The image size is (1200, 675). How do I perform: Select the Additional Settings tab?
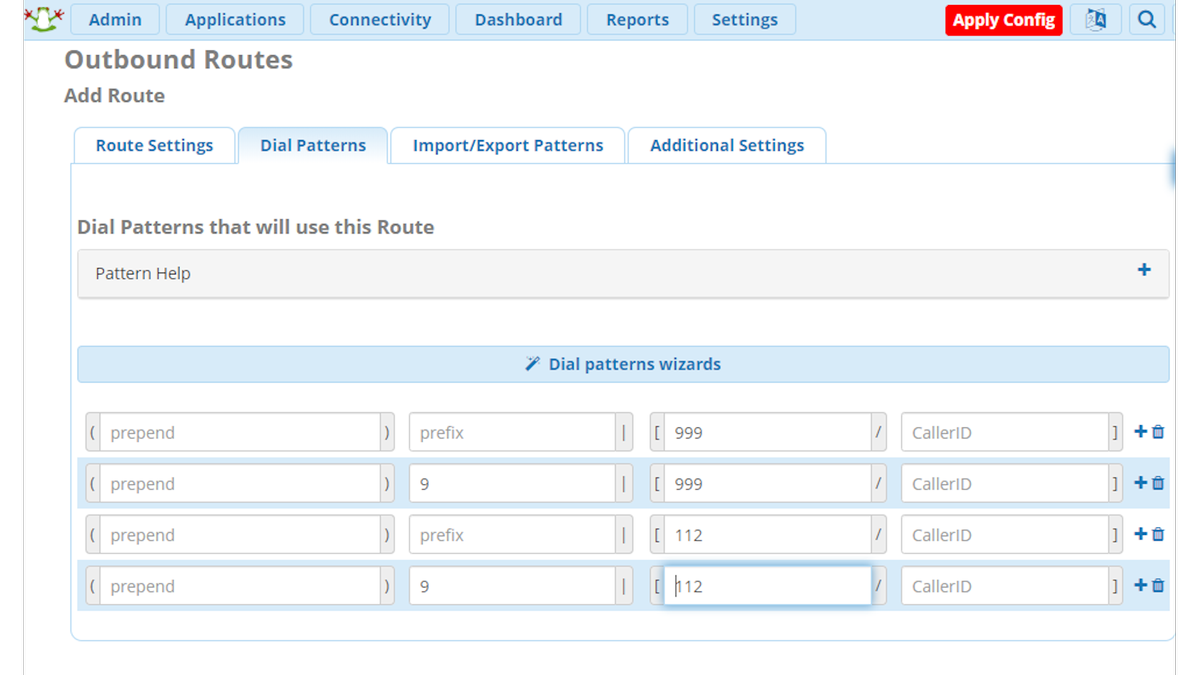coord(727,145)
